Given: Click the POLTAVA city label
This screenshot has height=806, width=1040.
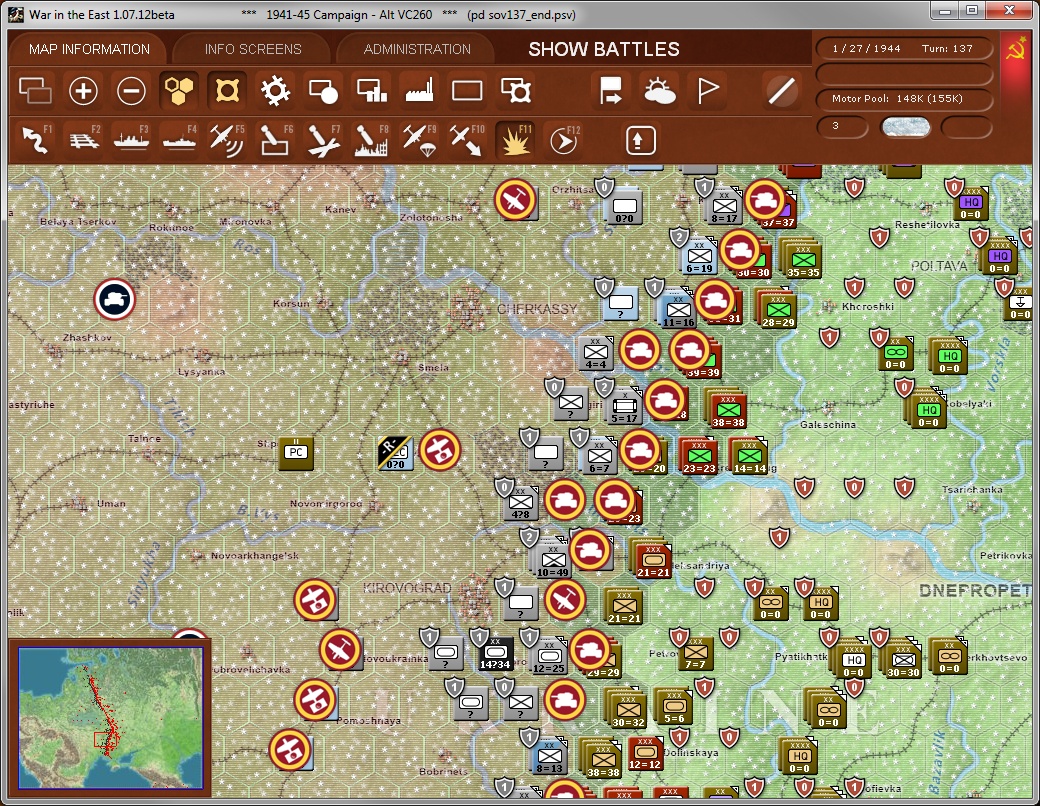Looking at the screenshot, I should [939, 266].
